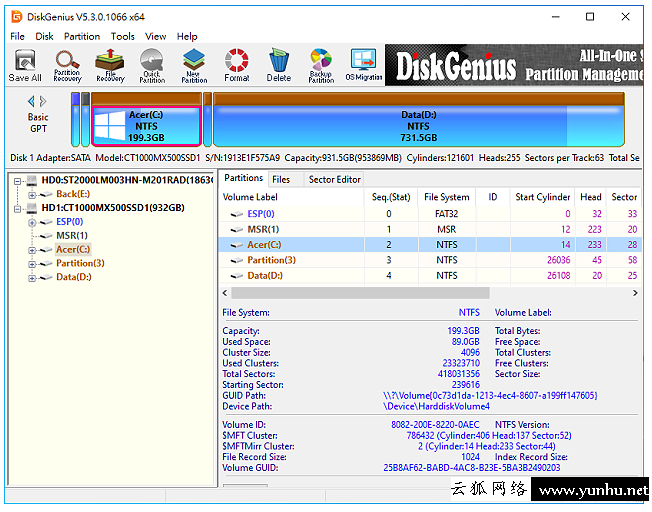Select Partition(3) in the disk tree

coord(80,263)
